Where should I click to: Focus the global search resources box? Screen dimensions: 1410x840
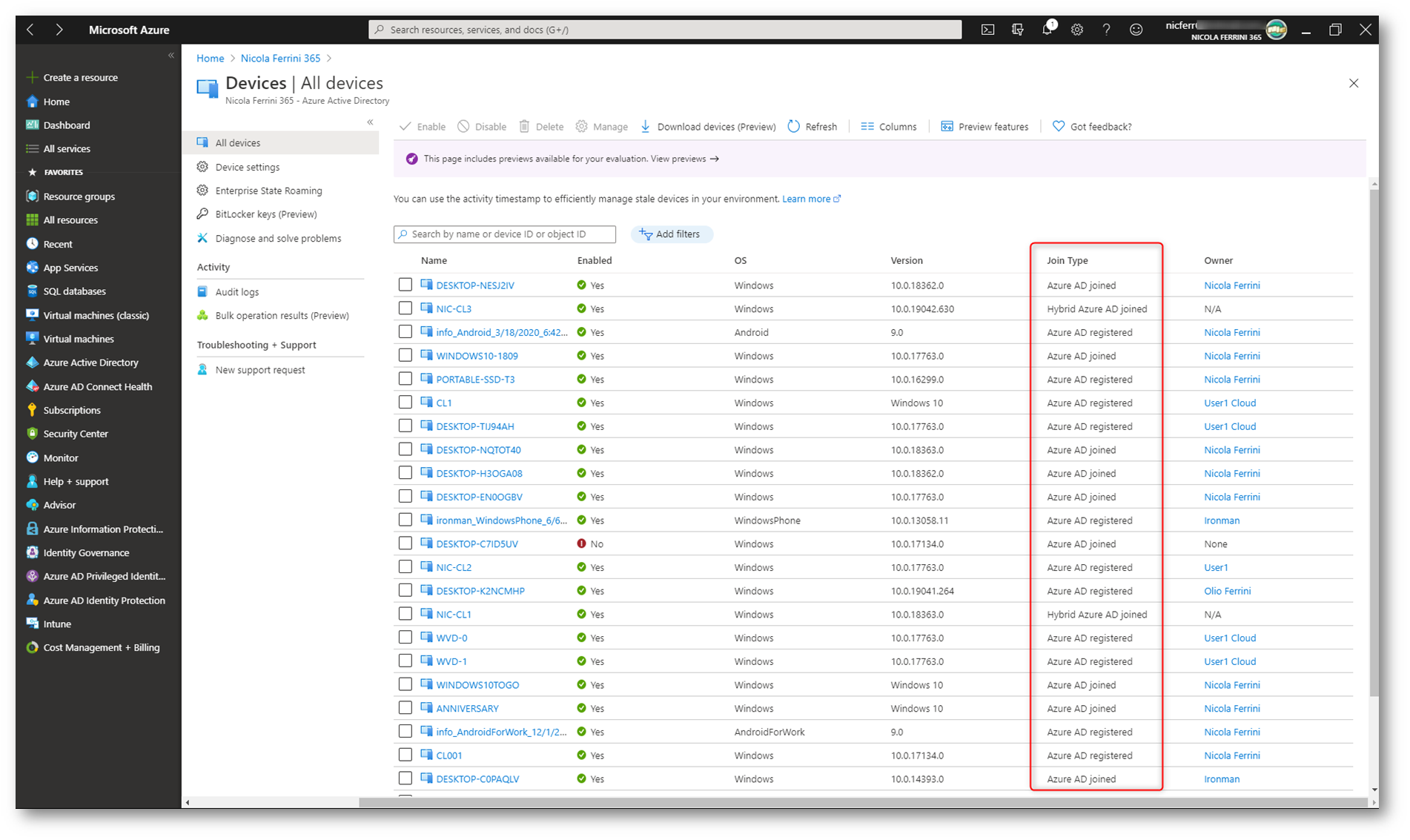tap(665, 30)
